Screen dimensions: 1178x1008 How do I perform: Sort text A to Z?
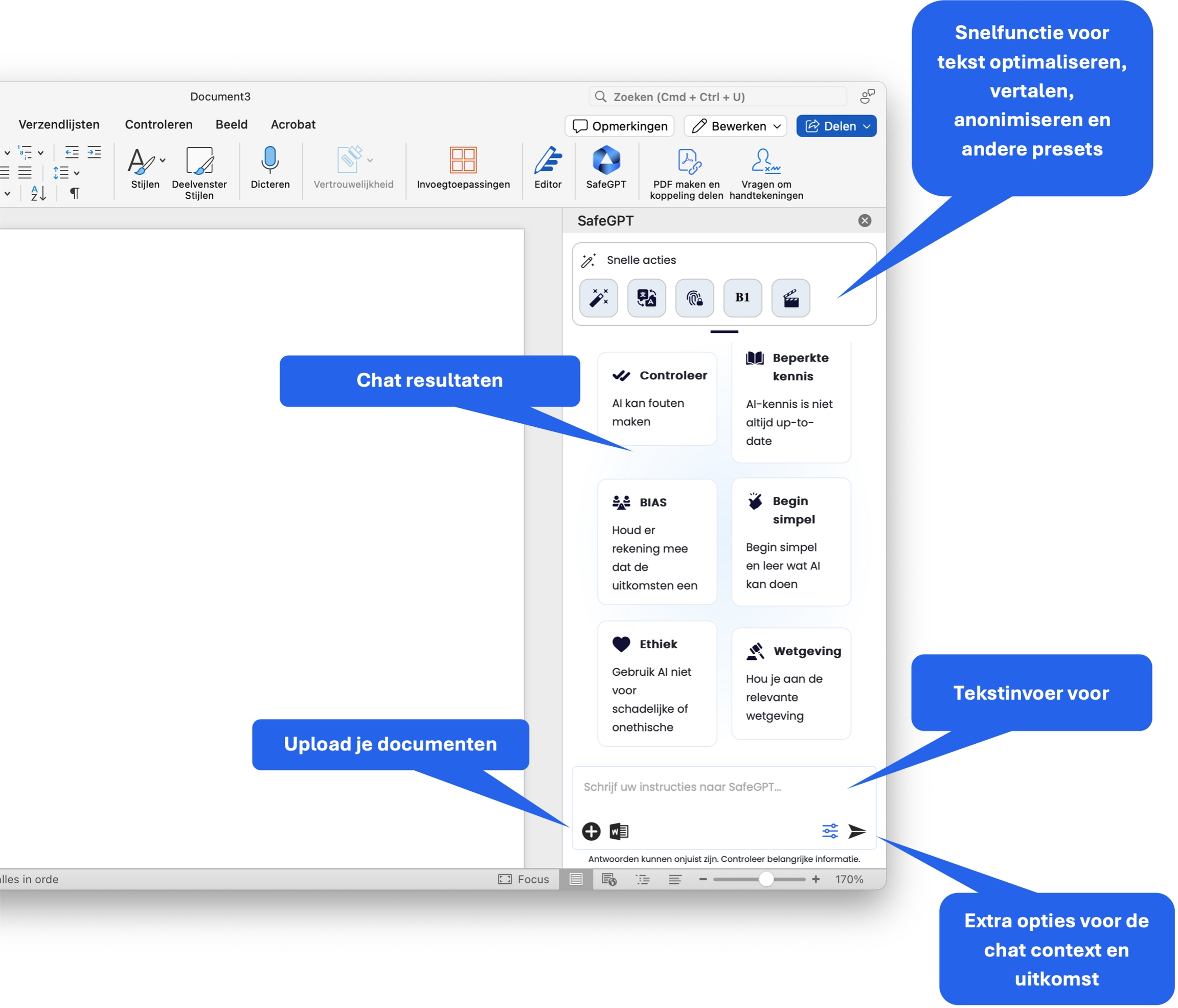(38, 193)
